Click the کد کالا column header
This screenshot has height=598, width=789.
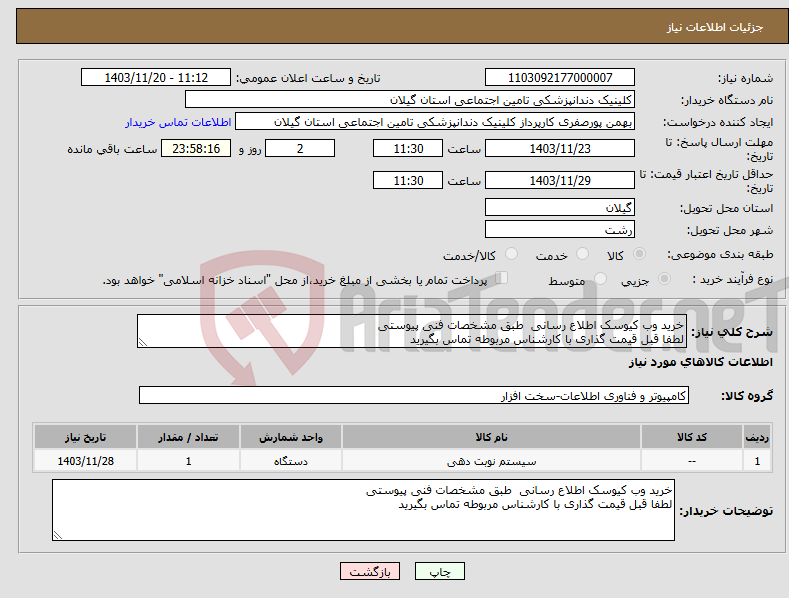(692, 437)
